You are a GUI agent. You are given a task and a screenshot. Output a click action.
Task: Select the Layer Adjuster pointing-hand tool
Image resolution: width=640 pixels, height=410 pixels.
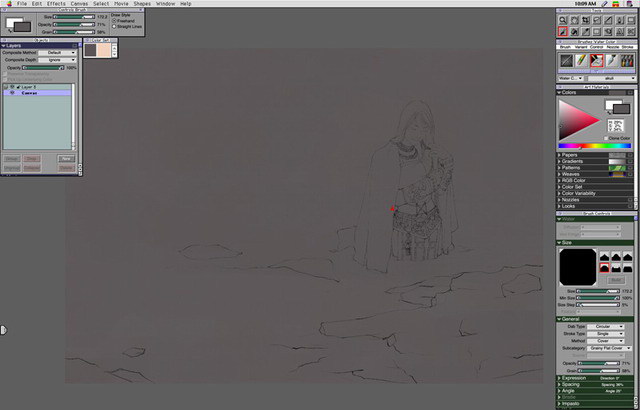click(x=609, y=31)
